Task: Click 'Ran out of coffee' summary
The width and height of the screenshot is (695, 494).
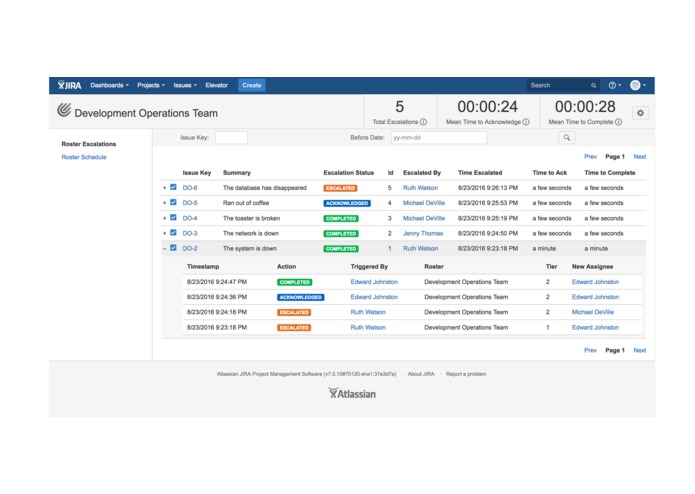Action: 246,203
